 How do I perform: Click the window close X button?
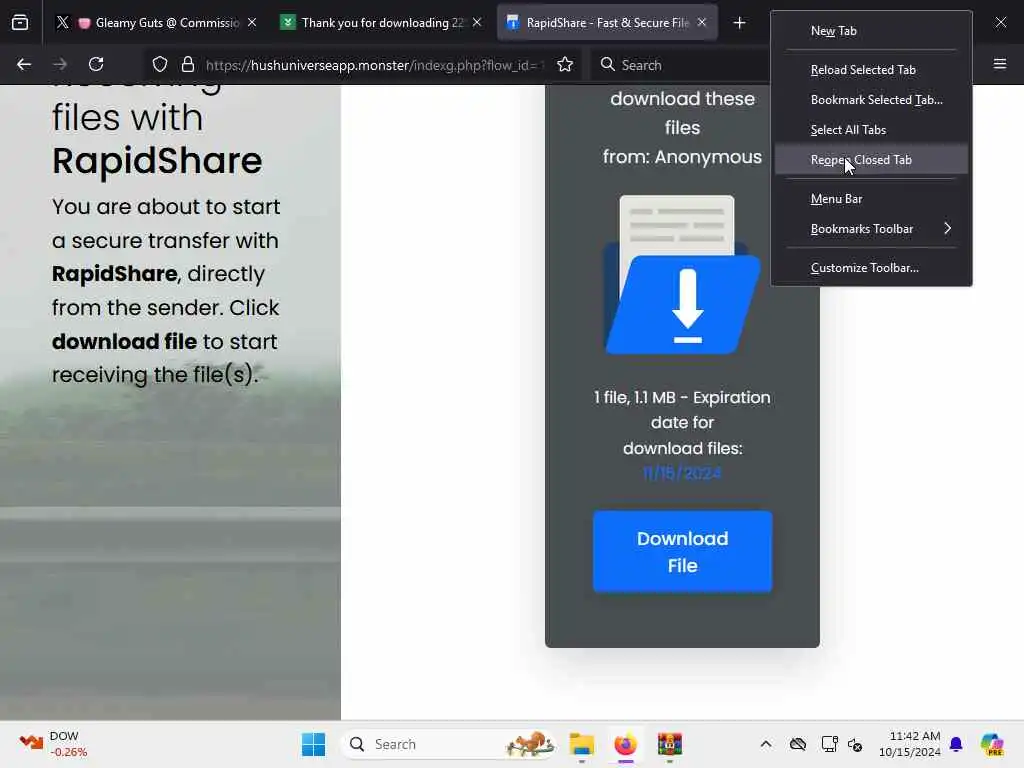pyautogui.click(x=1000, y=23)
